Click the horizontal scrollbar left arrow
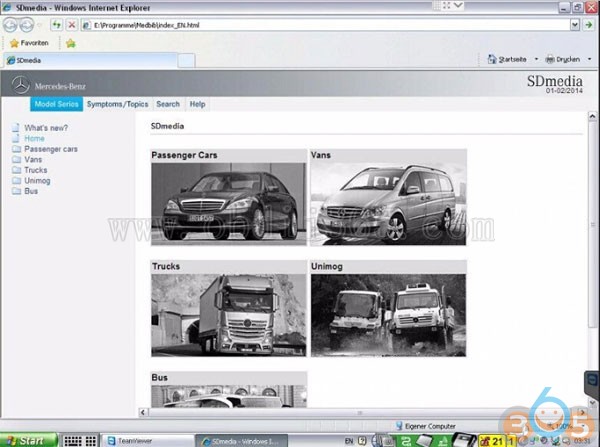 pyautogui.click(x=143, y=412)
